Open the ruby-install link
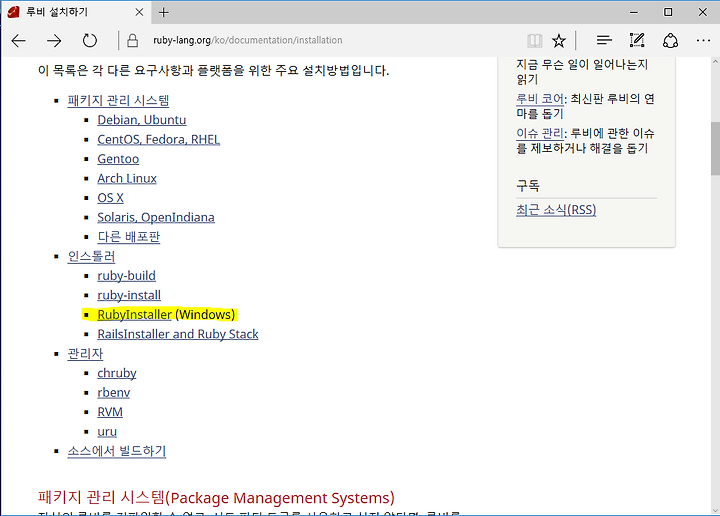Viewport: 720px width, 516px height. click(x=129, y=295)
